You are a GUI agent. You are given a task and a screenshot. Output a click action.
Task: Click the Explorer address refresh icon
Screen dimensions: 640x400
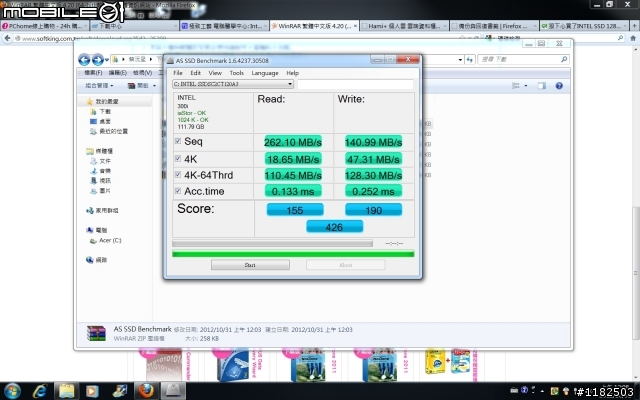pyautogui.click(x=470, y=60)
